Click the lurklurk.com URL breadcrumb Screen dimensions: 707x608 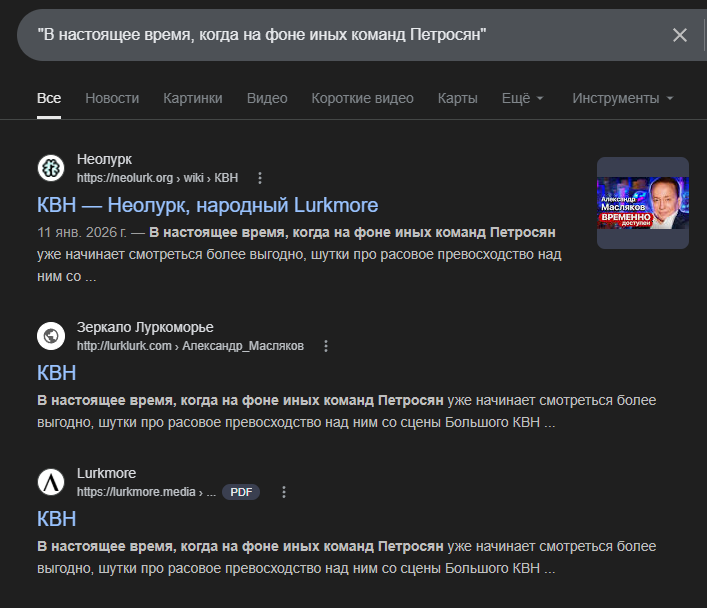(x=190, y=346)
